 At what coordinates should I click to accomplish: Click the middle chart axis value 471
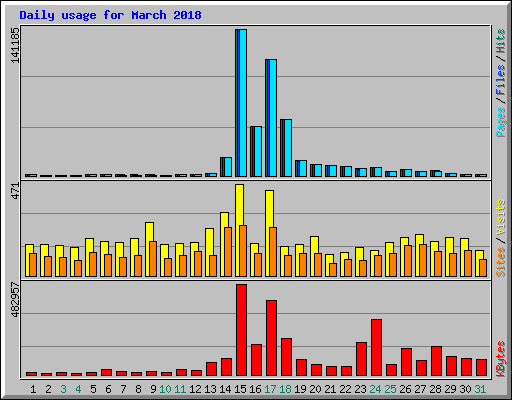15,191
